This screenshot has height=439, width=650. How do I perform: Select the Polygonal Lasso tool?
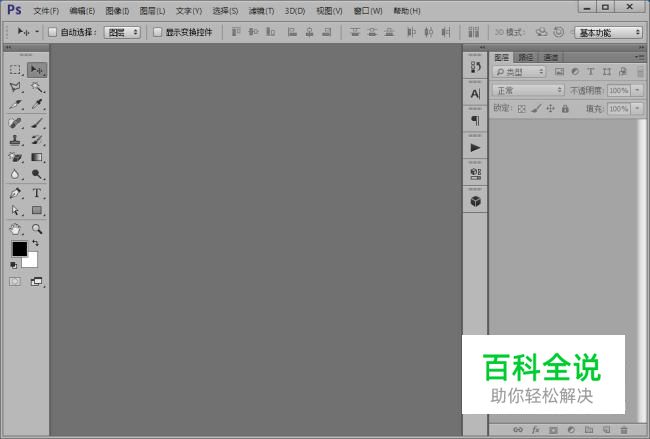click(15, 87)
